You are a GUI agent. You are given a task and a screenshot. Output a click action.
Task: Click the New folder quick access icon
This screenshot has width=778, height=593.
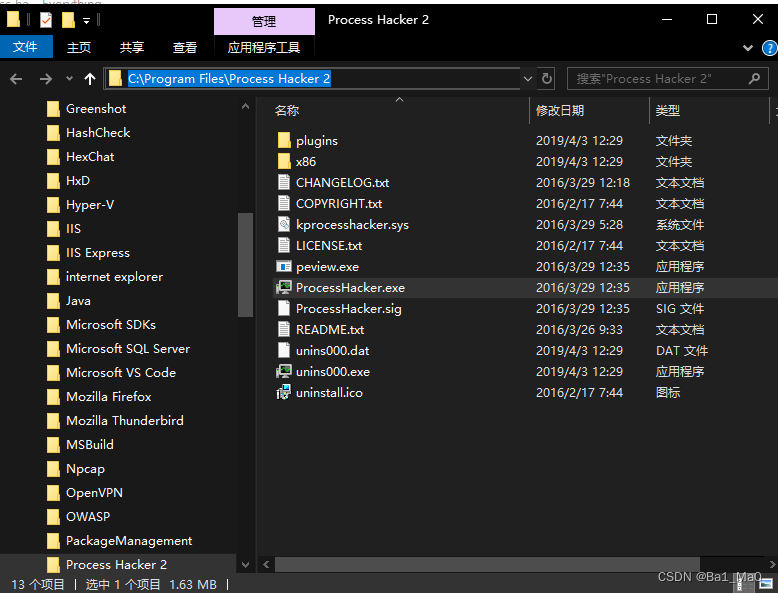coord(68,20)
